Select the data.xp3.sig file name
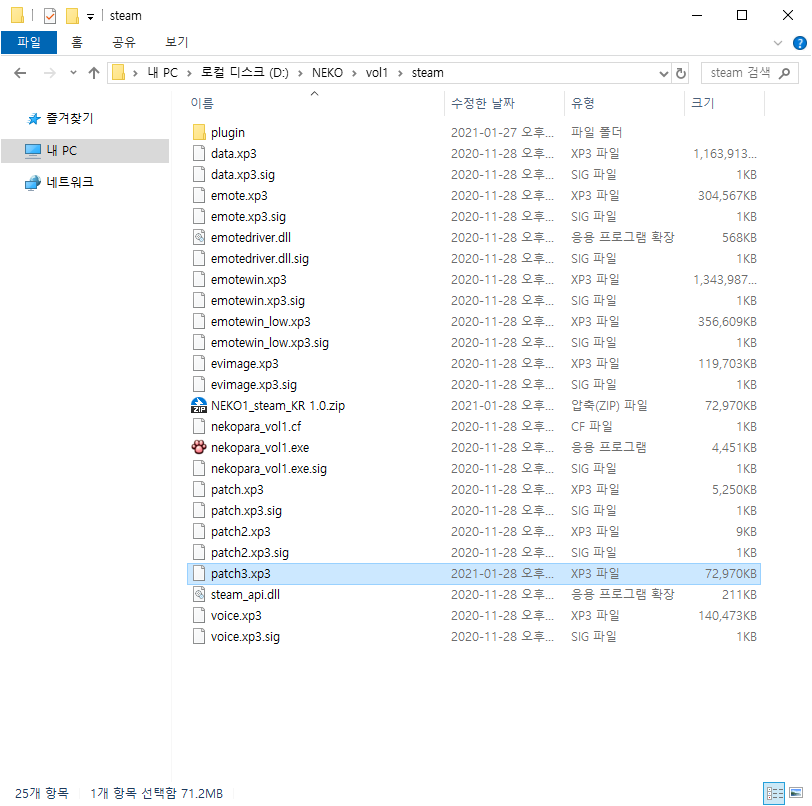The height and width of the screenshot is (806, 812). [x=243, y=175]
